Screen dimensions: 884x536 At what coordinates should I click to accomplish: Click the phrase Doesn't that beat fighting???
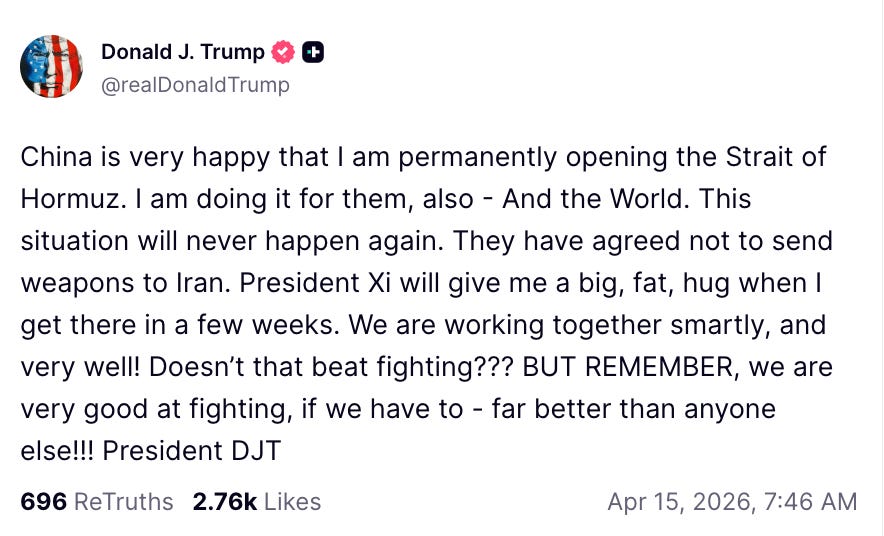click(332, 367)
